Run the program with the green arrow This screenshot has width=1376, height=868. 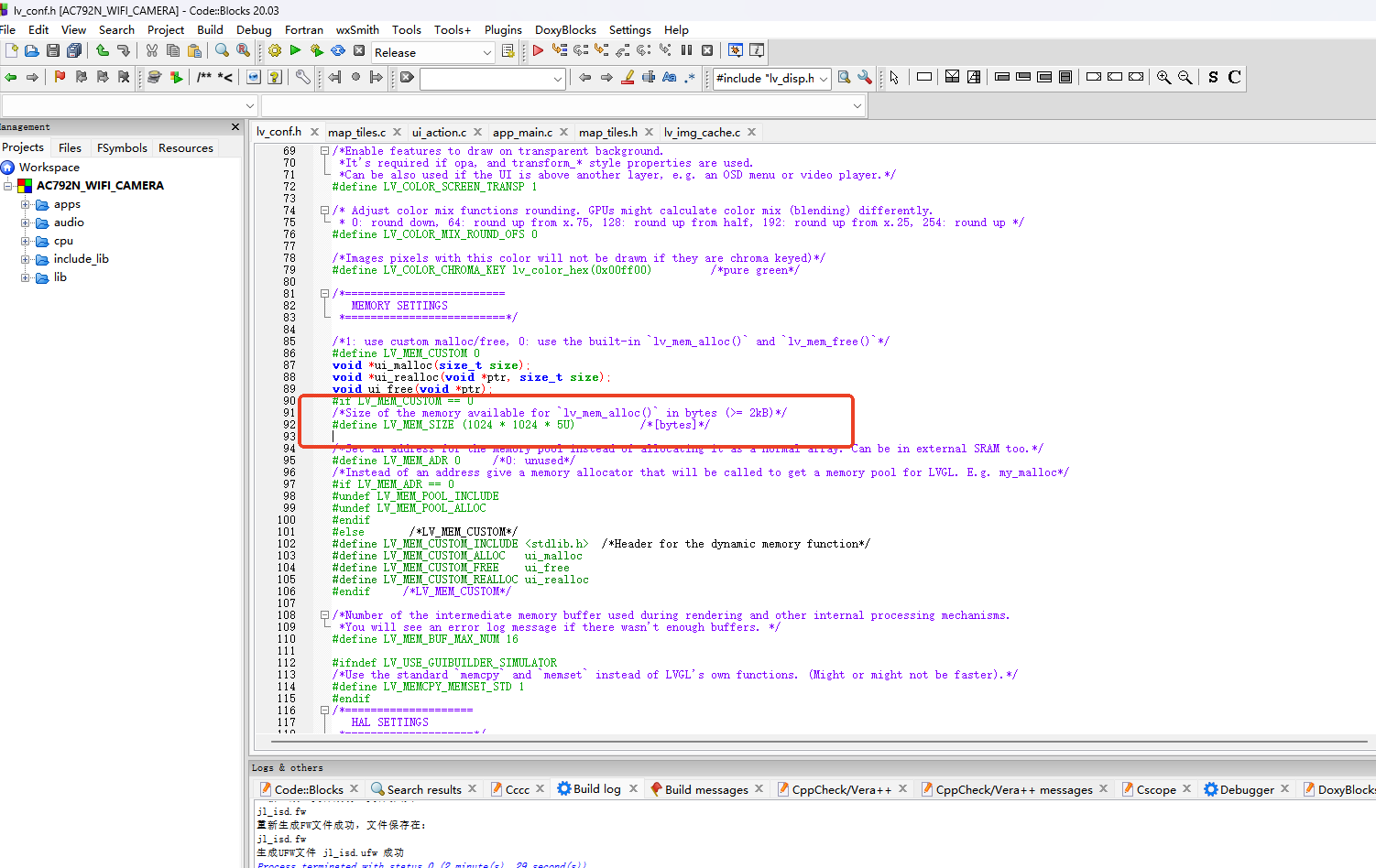tap(295, 51)
